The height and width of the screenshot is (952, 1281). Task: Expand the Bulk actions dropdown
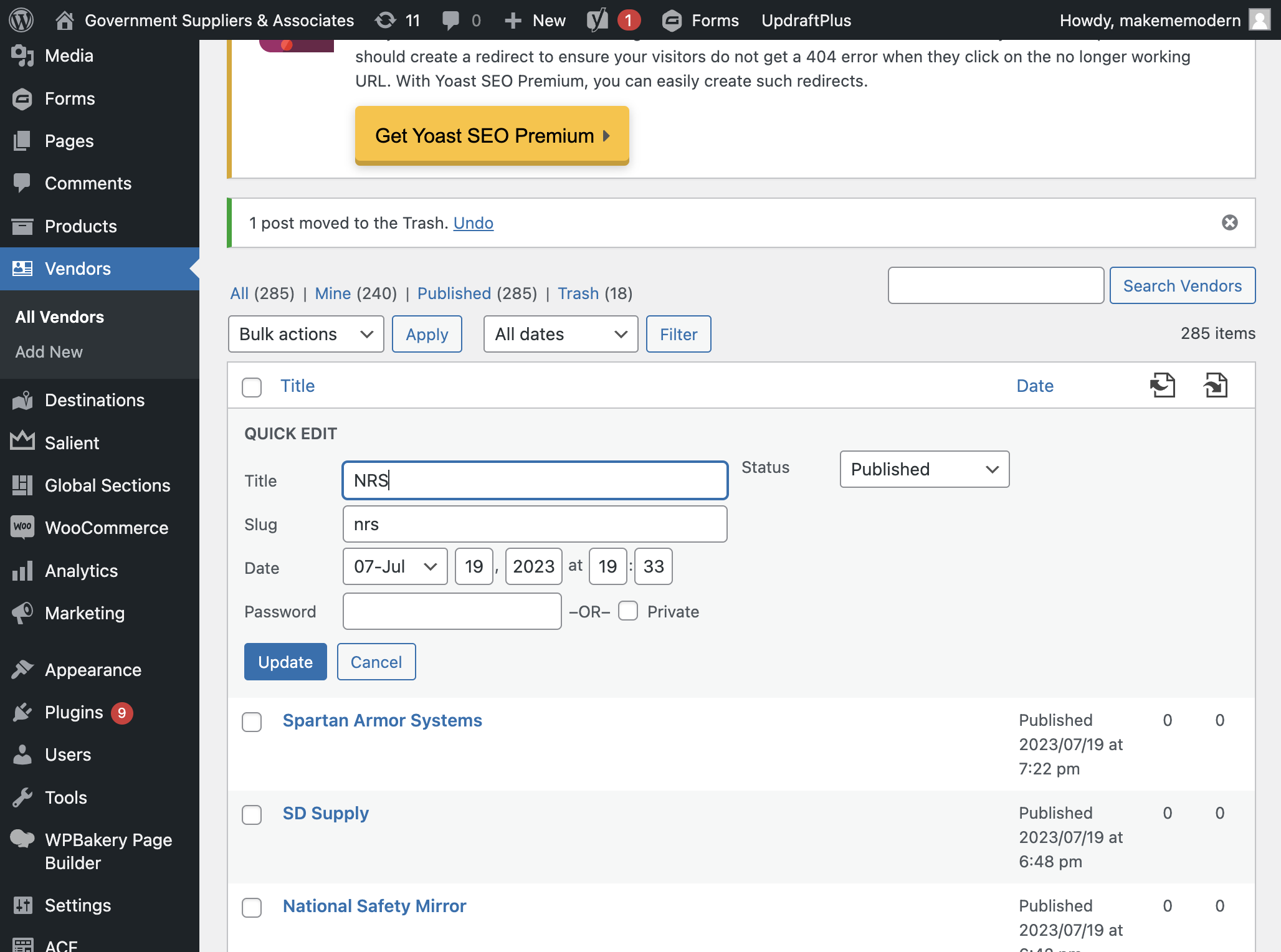pyautogui.click(x=306, y=334)
